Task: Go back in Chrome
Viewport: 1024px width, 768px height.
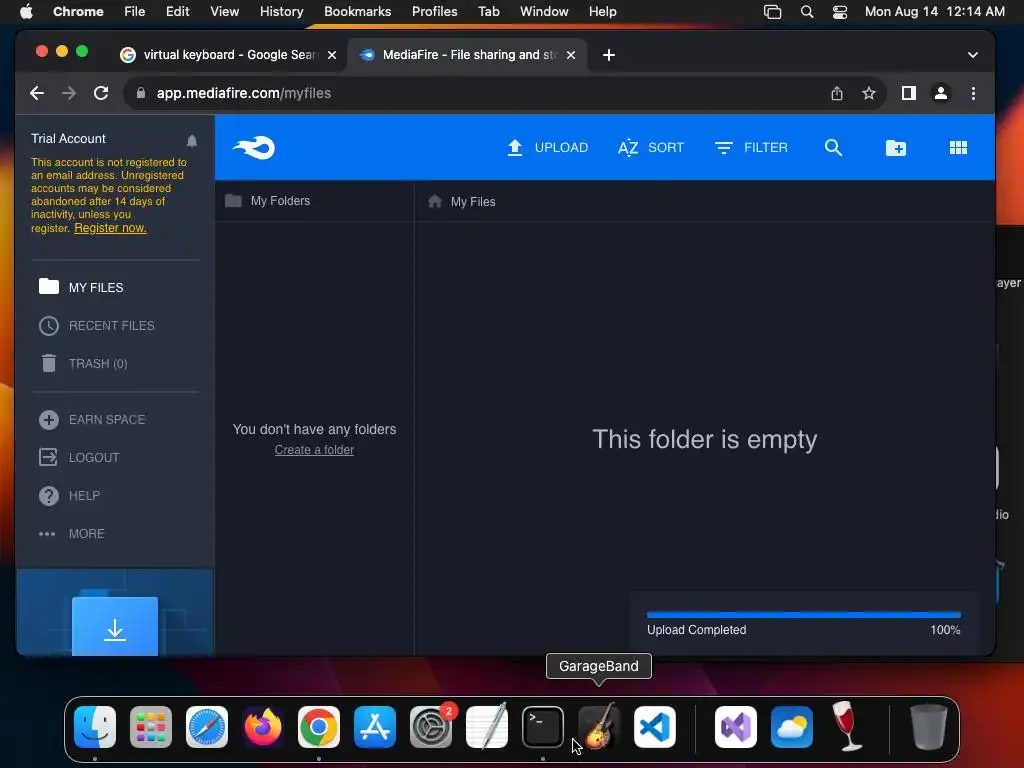Action: pyautogui.click(x=37, y=93)
